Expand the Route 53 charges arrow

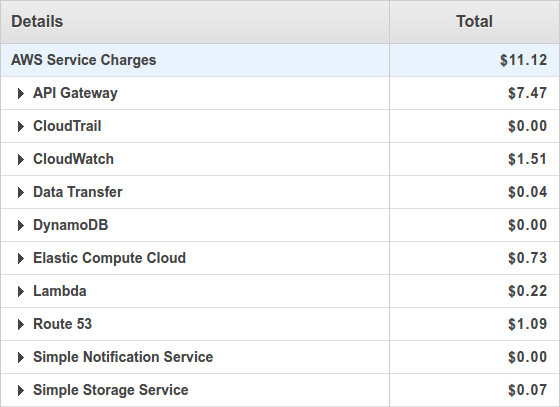point(21,325)
